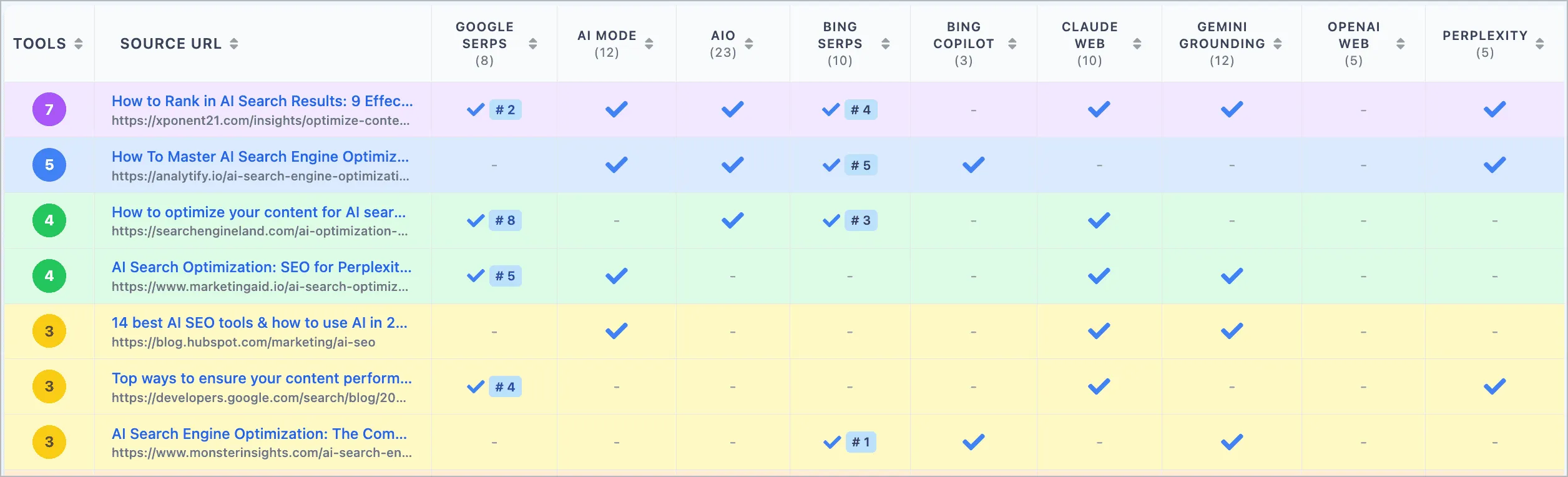This screenshot has width=1568, height=477.
Task: Click the yellow "3" badge on the HubSpot row
Action: click(x=49, y=331)
